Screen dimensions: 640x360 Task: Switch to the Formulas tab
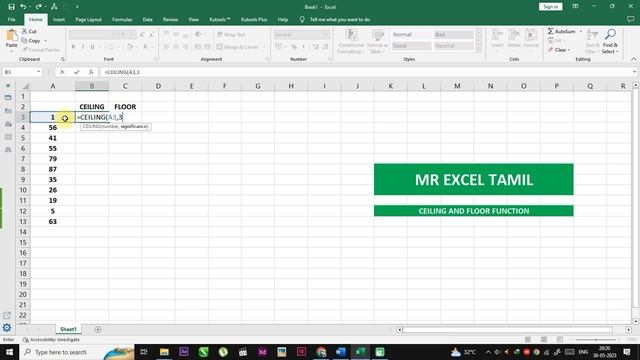click(x=122, y=19)
